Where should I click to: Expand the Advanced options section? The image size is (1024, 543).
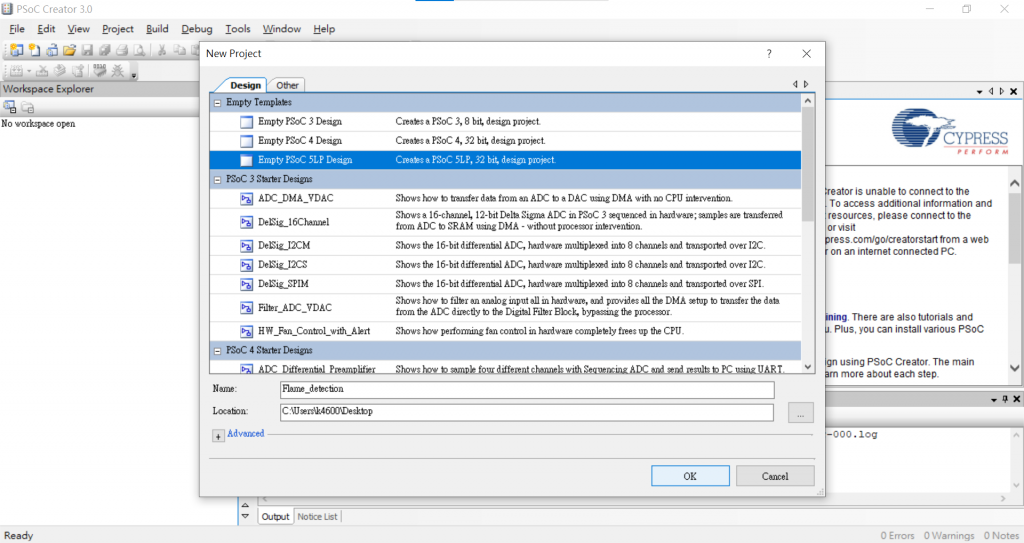[218, 436]
